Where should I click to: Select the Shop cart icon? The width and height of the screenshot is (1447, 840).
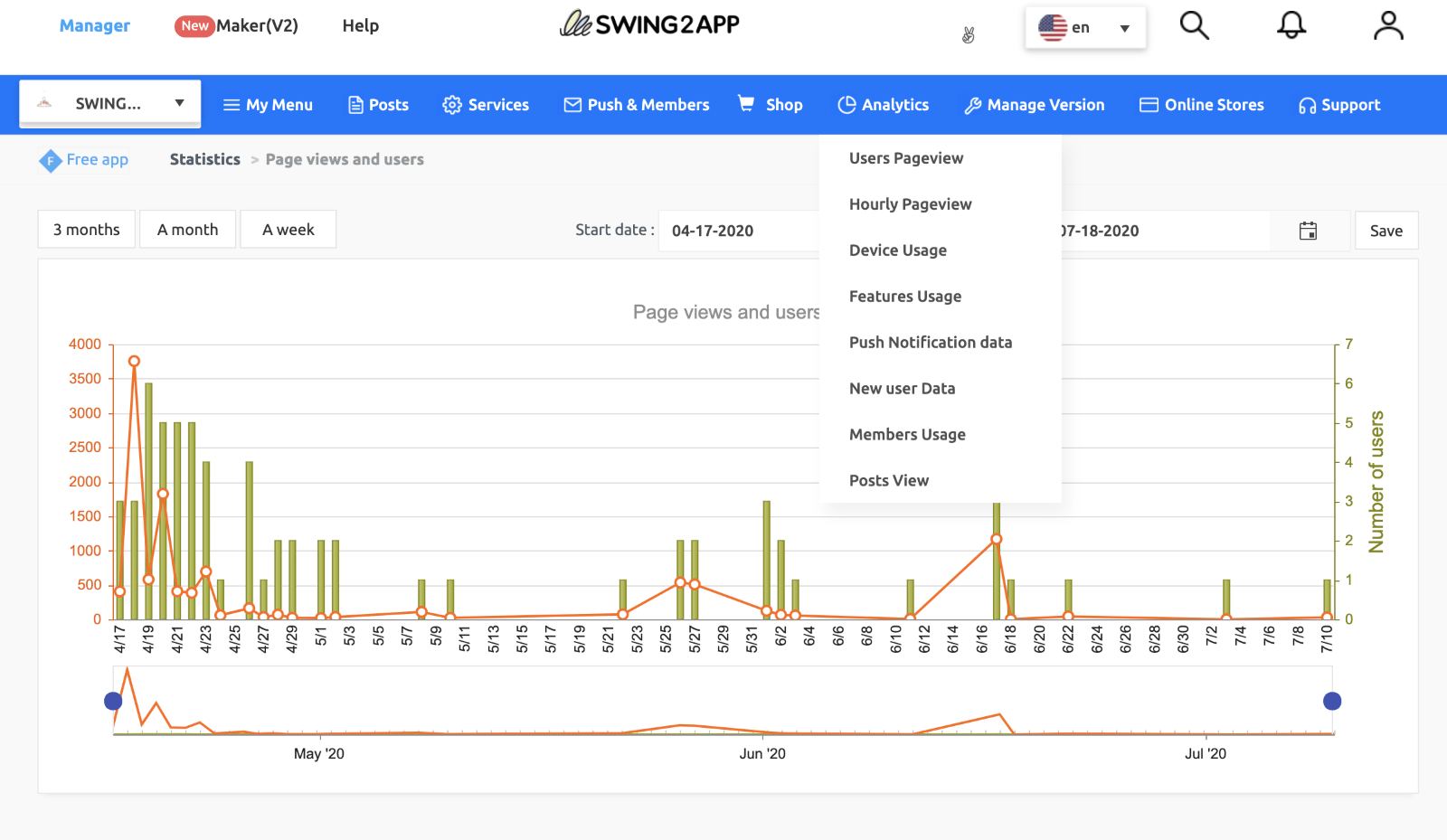coord(745,104)
